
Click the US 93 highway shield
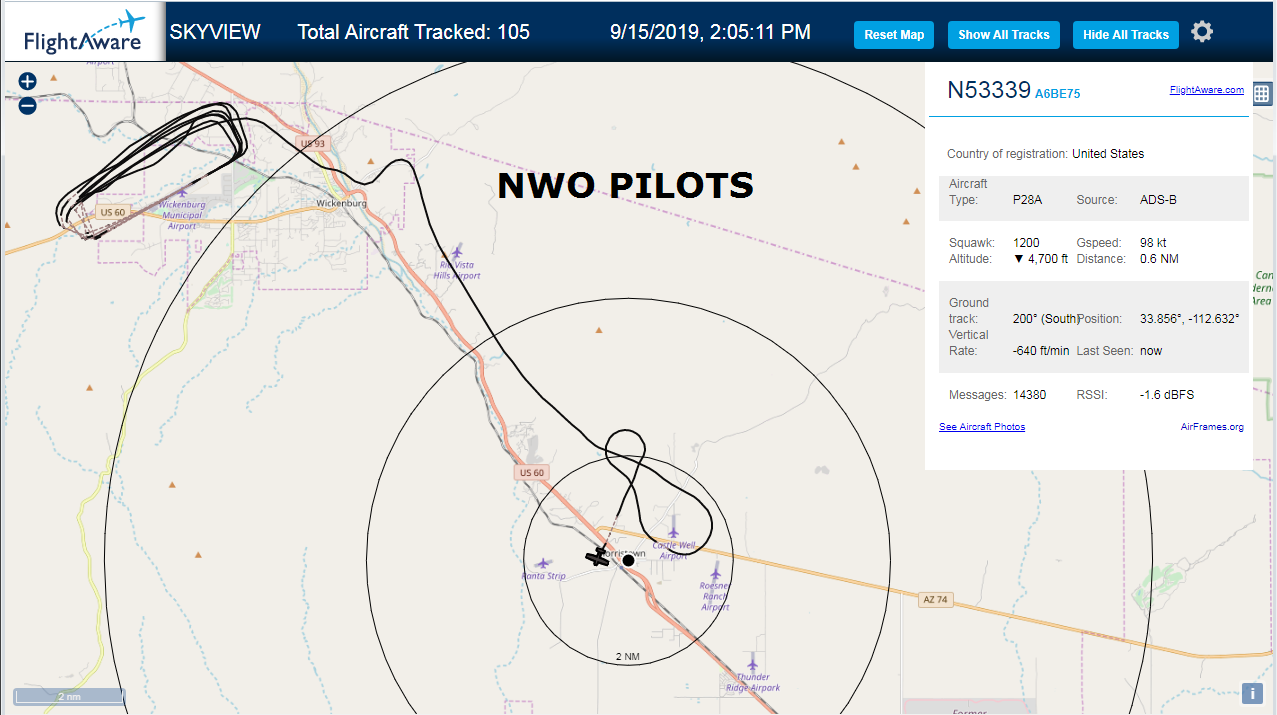(x=313, y=144)
